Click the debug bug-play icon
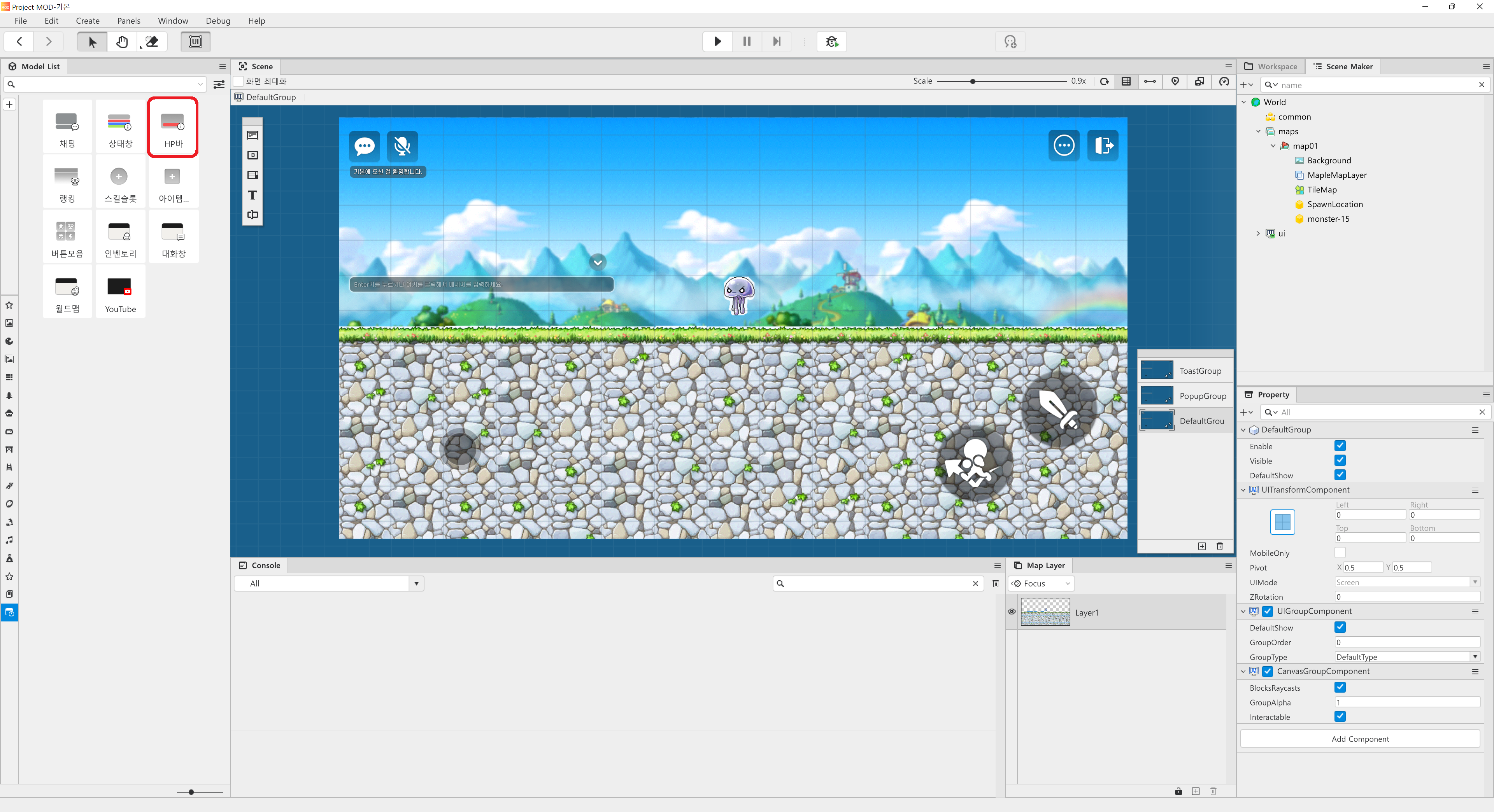Viewport: 1494px width, 812px height. point(832,42)
